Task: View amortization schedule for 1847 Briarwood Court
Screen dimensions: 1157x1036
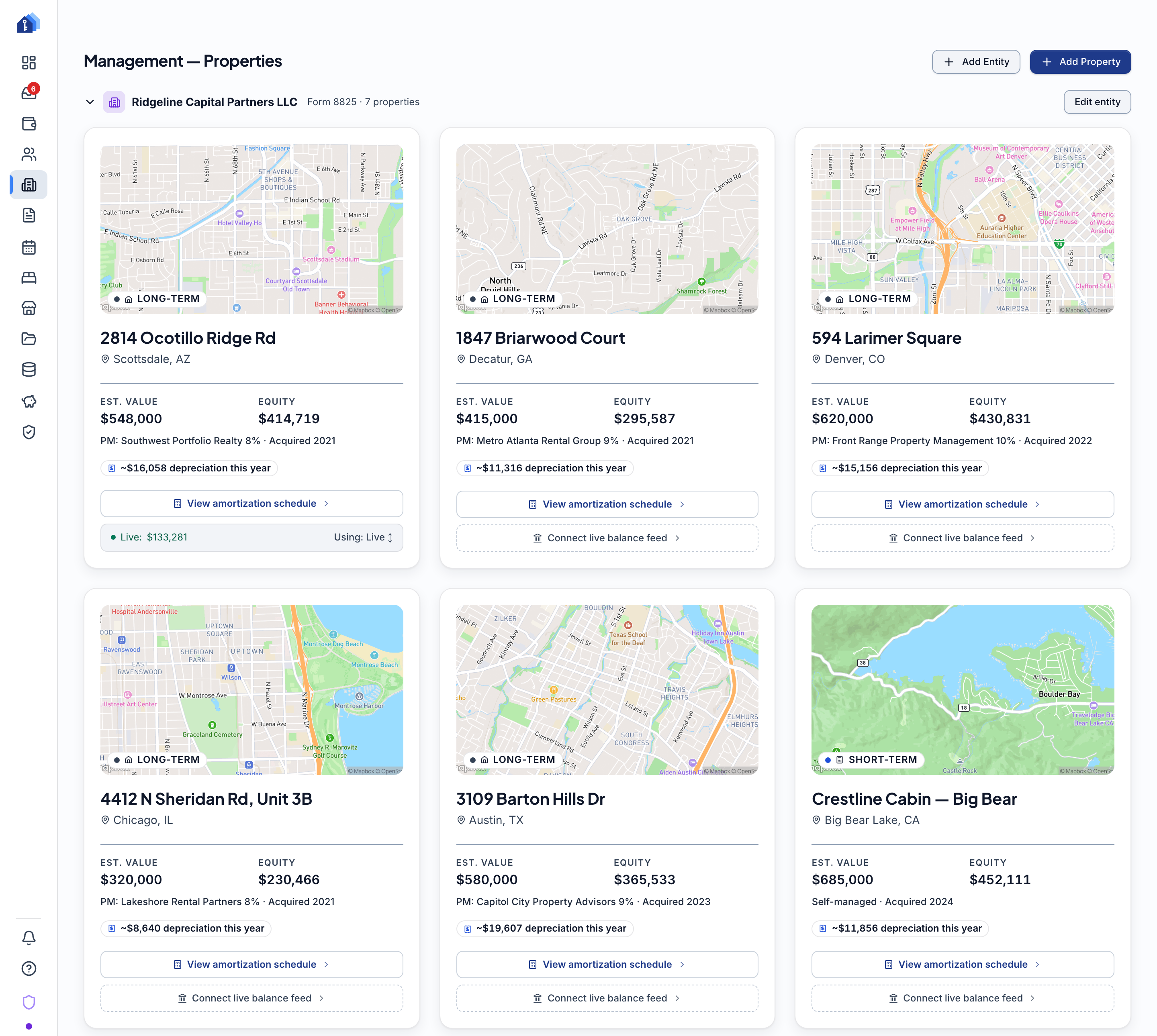Action: tap(607, 504)
